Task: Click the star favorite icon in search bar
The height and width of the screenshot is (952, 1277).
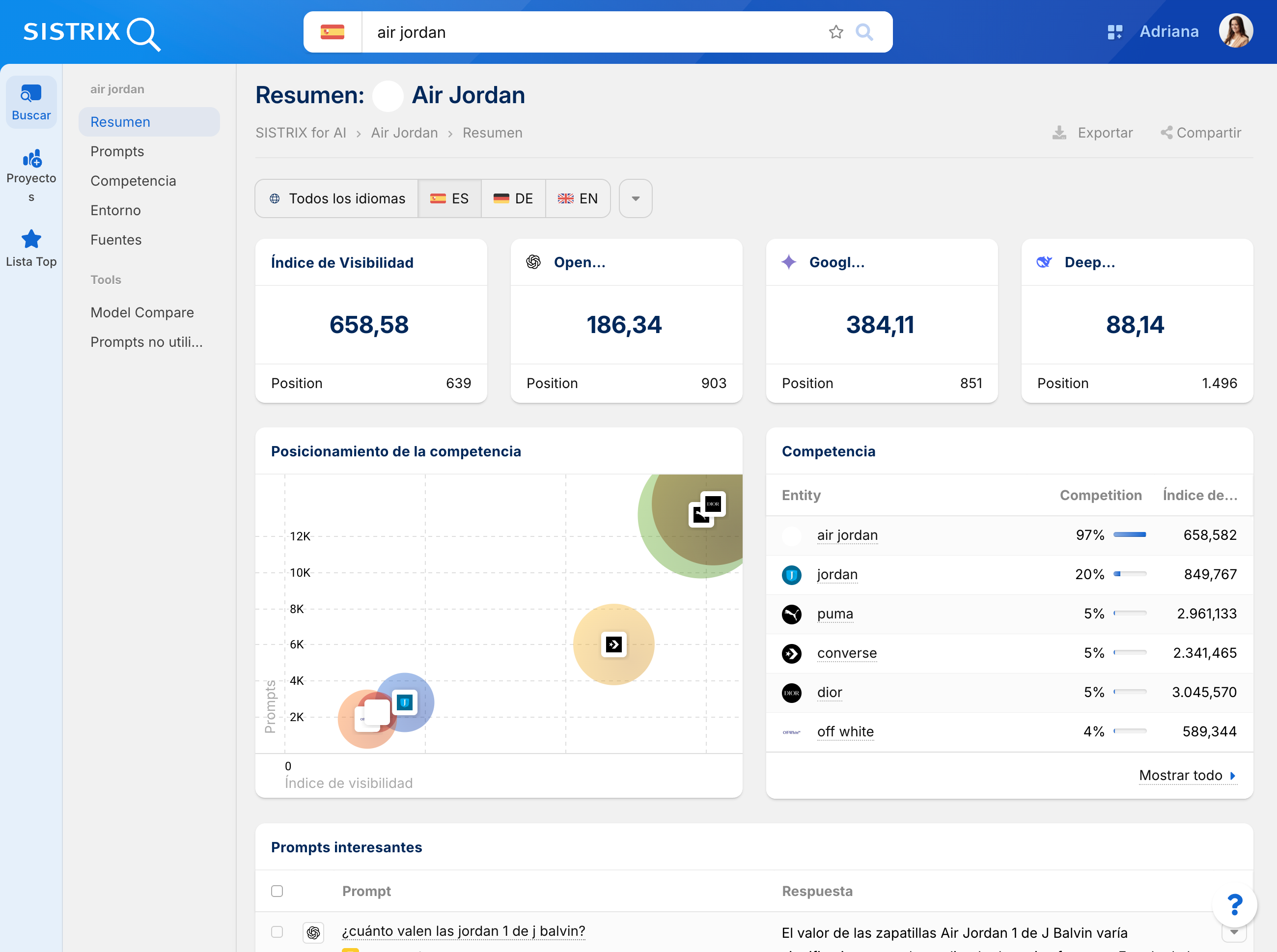Action: pos(835,32)
